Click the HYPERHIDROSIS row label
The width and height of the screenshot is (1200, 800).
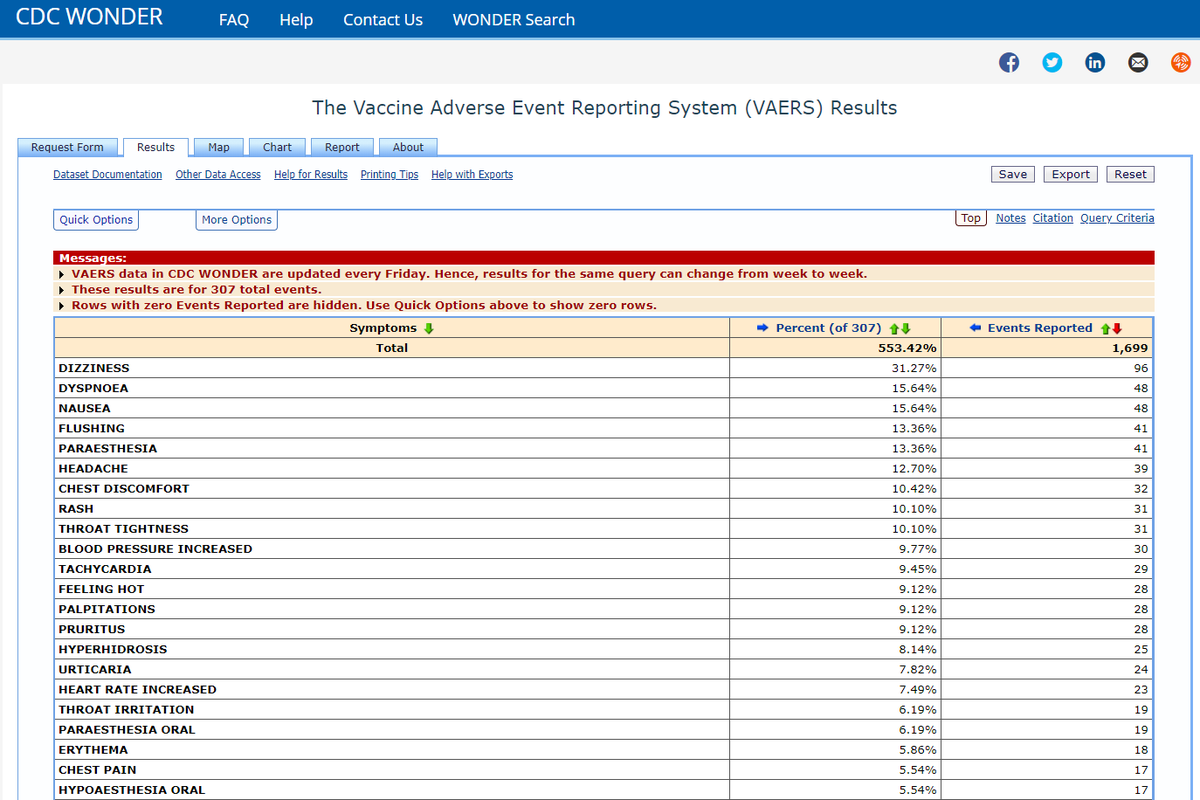(113, 648)
